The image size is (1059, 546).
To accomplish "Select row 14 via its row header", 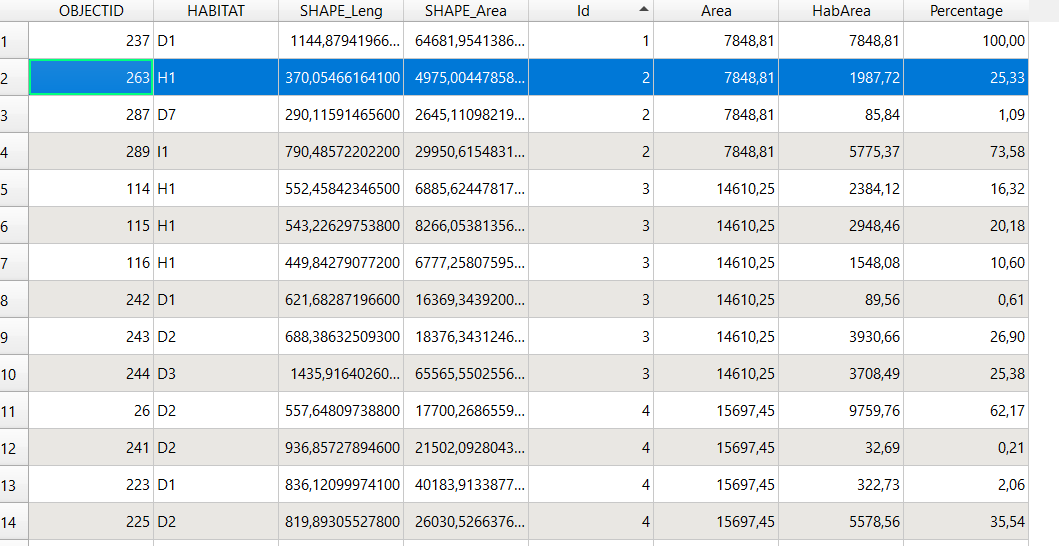I will (x=14, y=522).
